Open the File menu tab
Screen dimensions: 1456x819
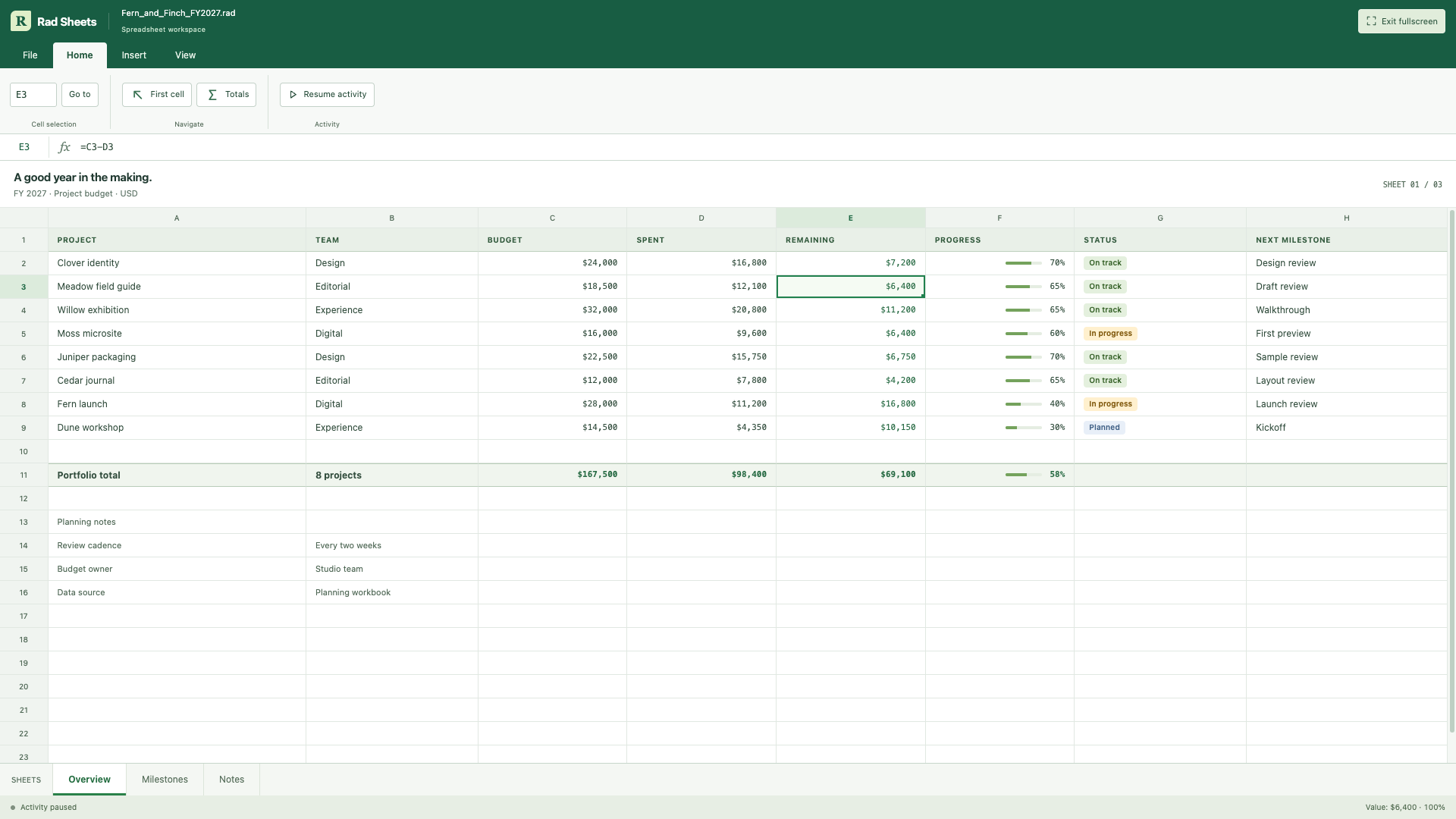click(30, 55)
